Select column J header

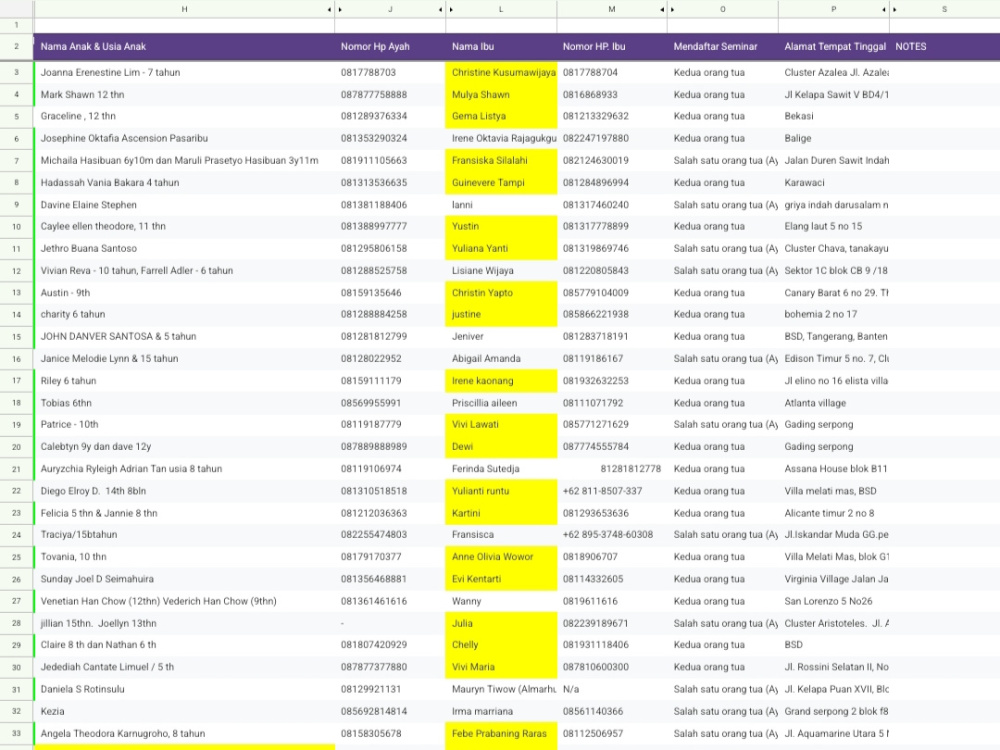click(390, 9)
